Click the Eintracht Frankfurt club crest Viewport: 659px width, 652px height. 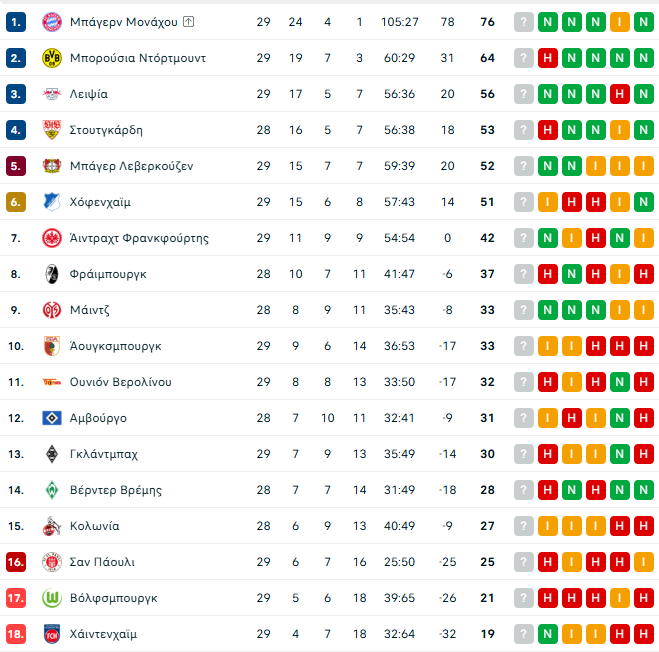coord(51,238)
